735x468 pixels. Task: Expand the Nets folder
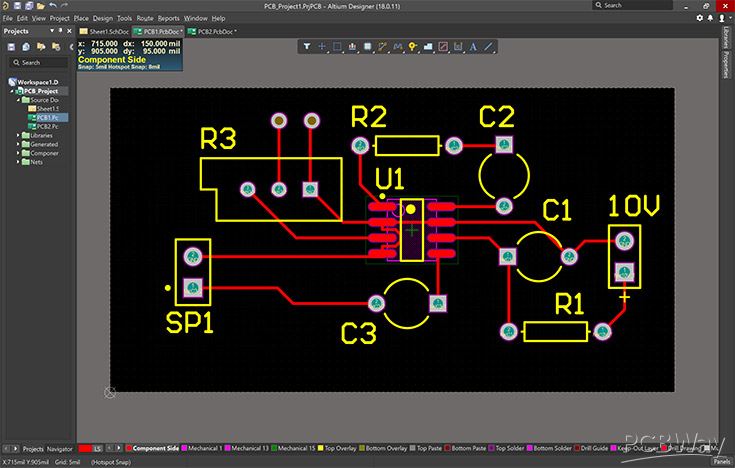click(18, 162)
